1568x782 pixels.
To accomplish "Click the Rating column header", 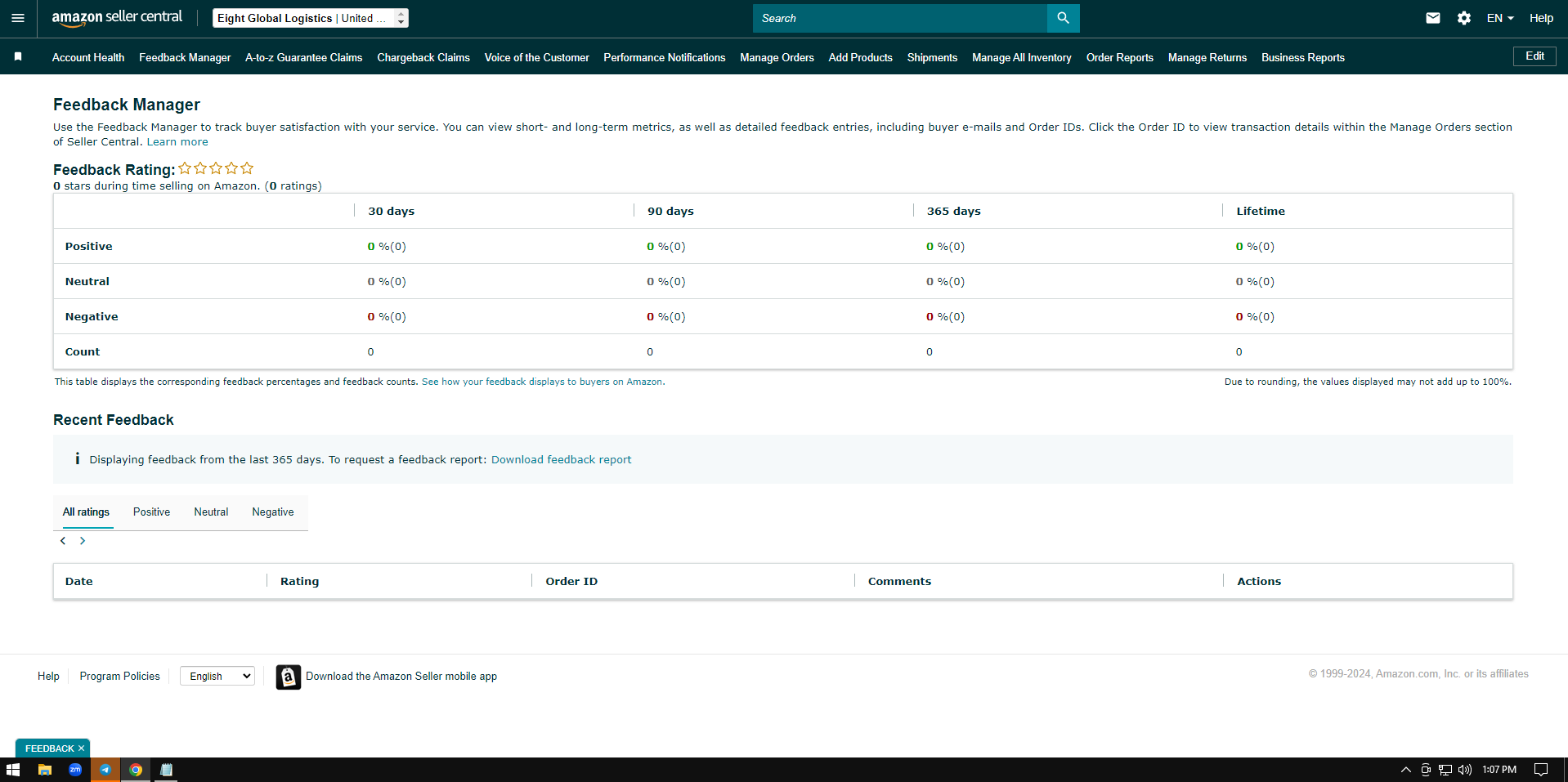I will [x=299, y=581].
